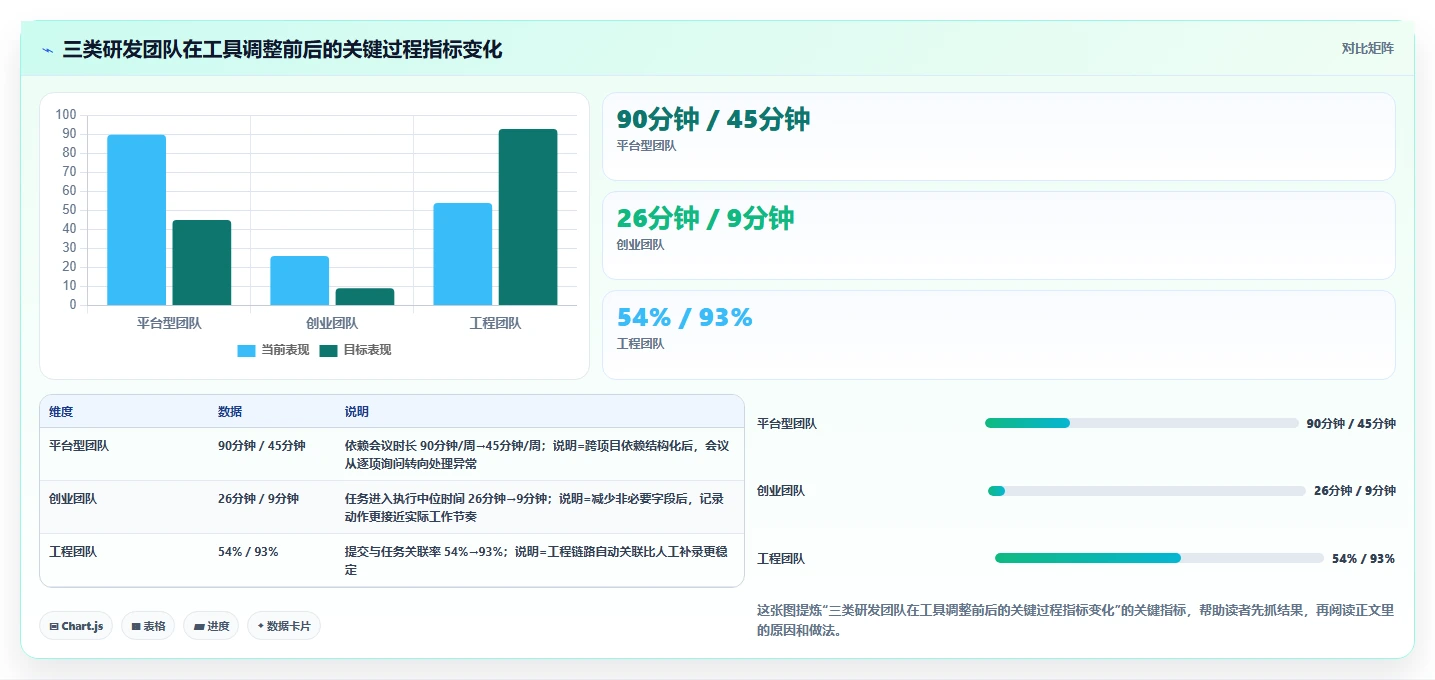Click the 50 y-axis tick label
The image size is (1435, 680).
click(70, 210)
